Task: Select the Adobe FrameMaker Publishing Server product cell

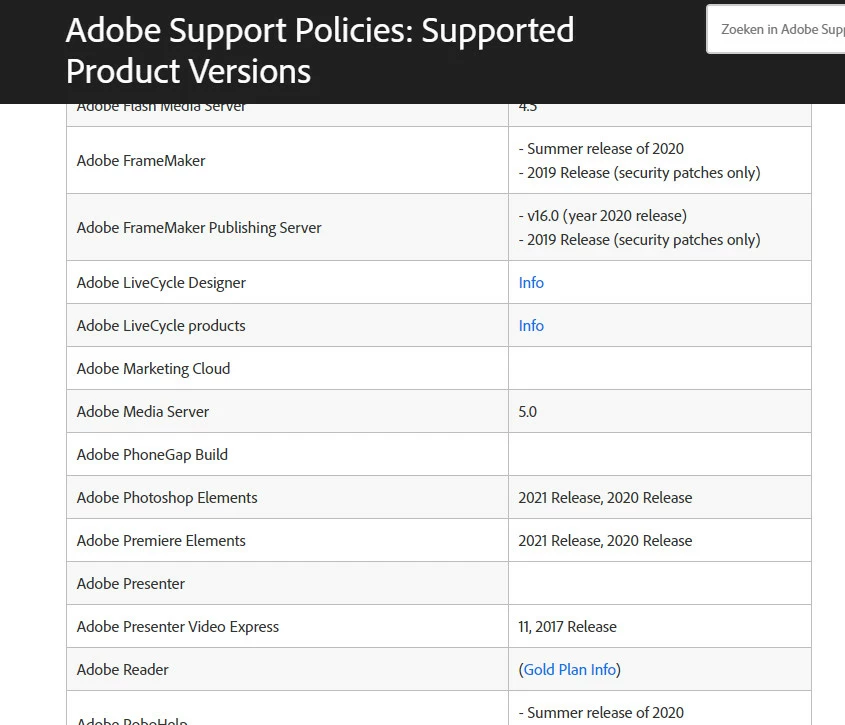Action: coord(199,228)
